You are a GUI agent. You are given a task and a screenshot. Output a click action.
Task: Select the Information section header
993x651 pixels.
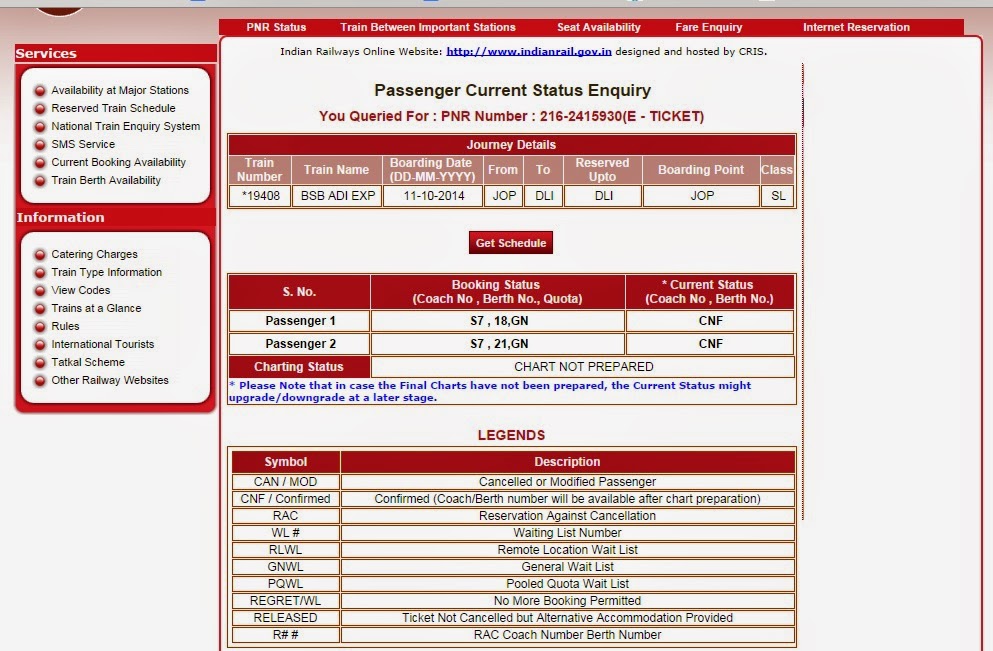pos(116,217)
